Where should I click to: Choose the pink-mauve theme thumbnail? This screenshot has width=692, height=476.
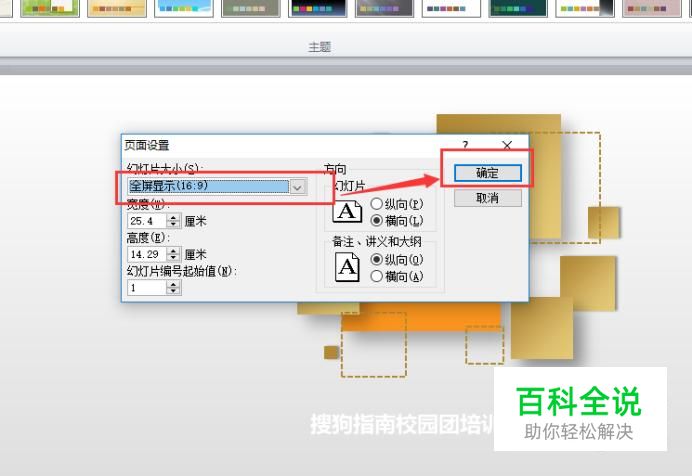[651, 8]
